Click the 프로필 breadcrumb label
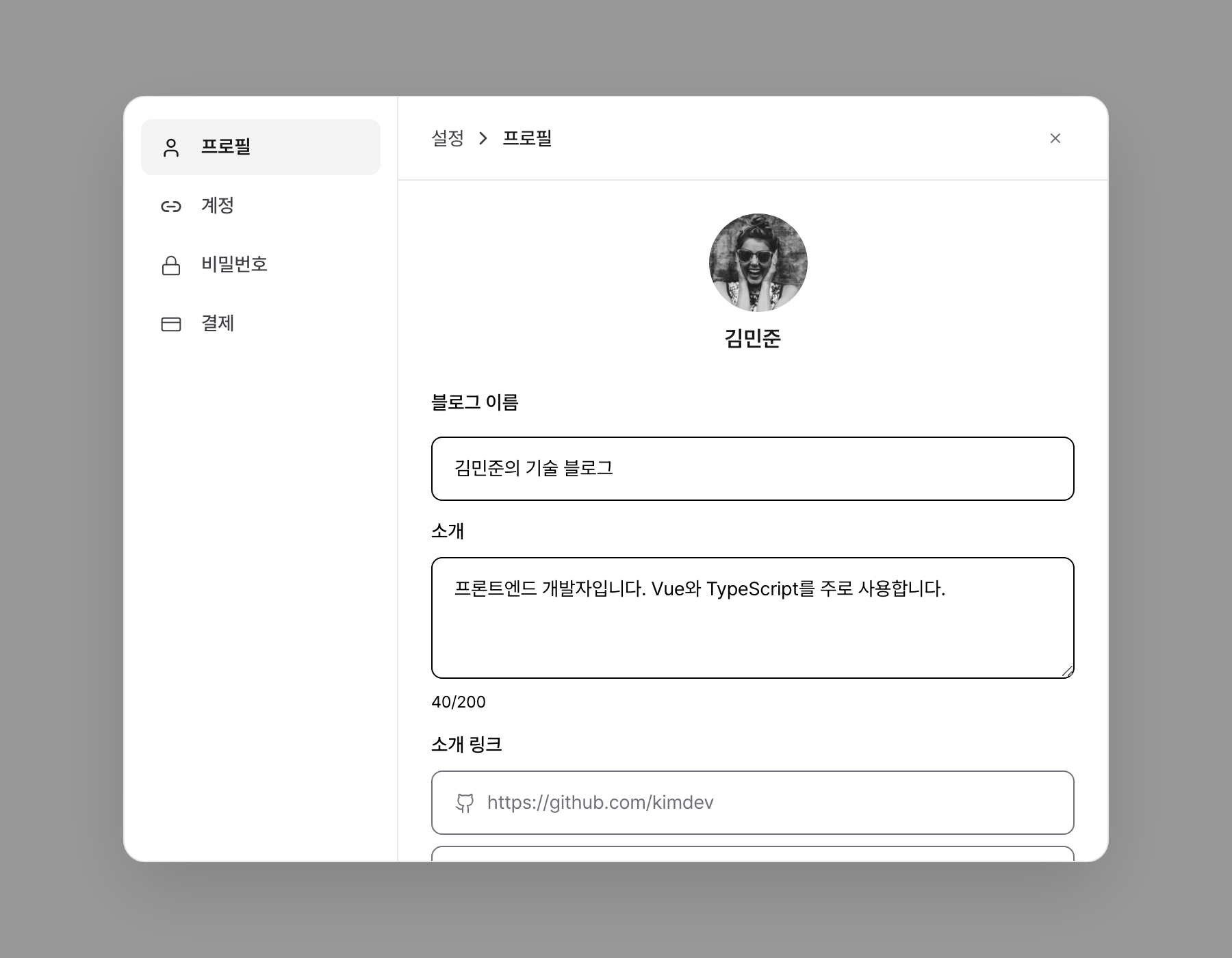The height and width of the screenshot is (958, 1232). click(x=526, y=138)
